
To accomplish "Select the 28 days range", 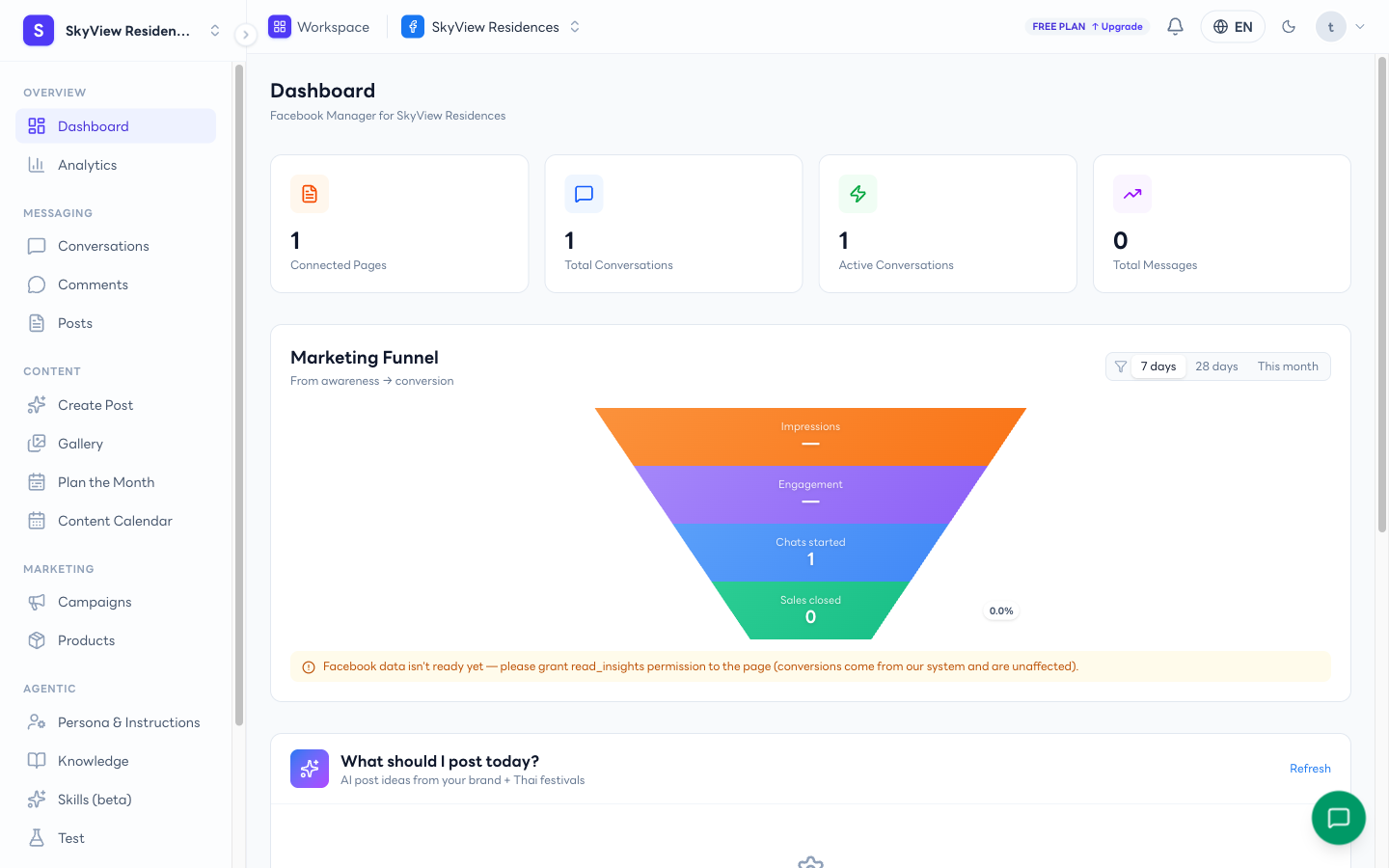I will coord(1216,366).
